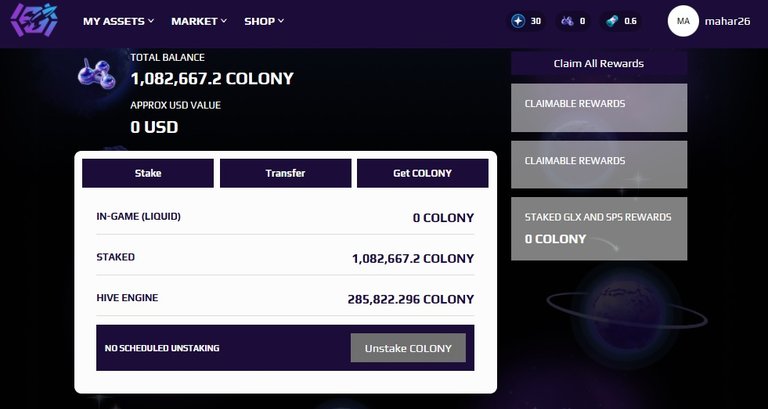The image size is (768, 409).
Task: Click the COLONY token header icon
Action: [567, 21]
